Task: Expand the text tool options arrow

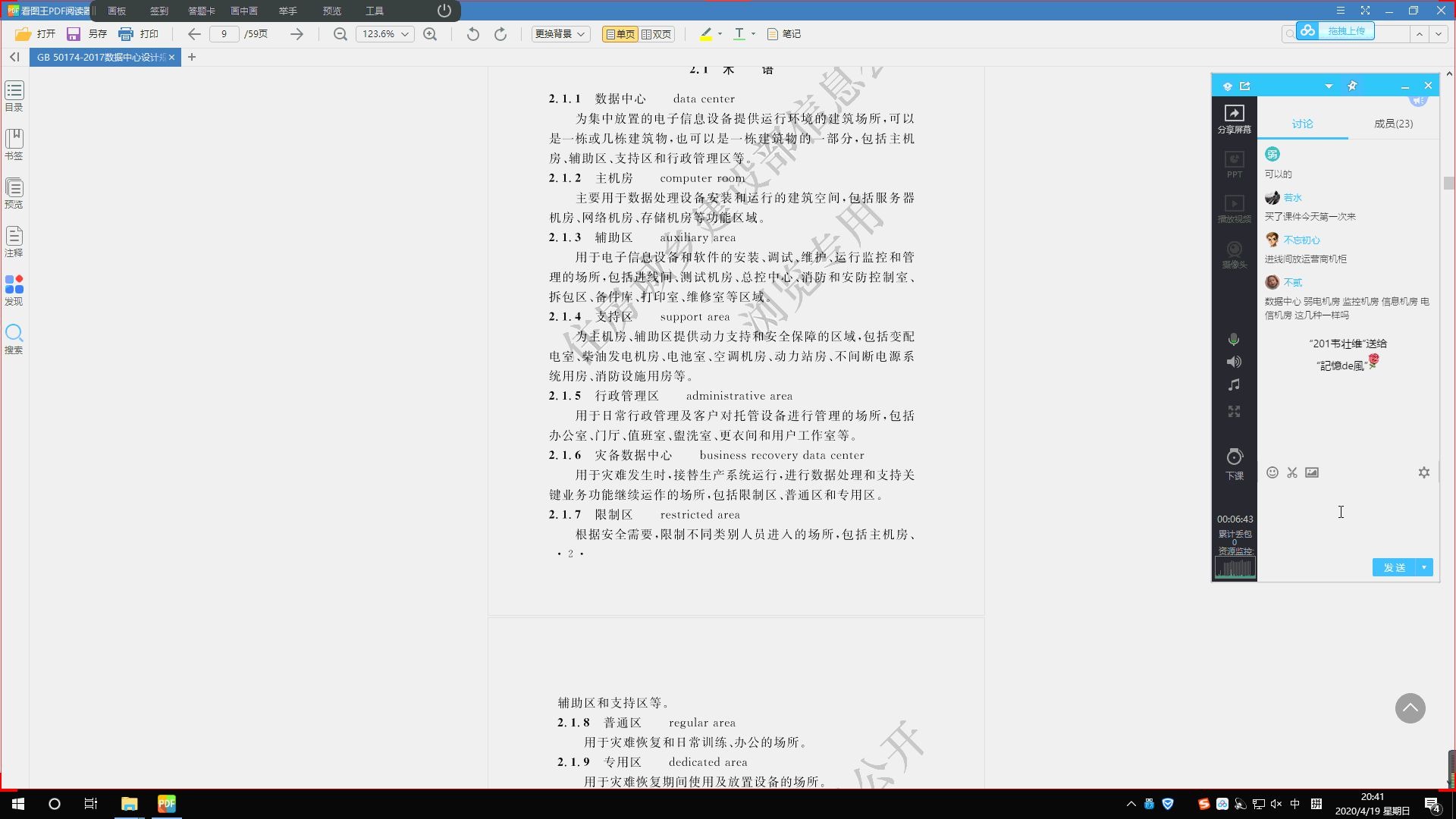Action: coord(753,34)
